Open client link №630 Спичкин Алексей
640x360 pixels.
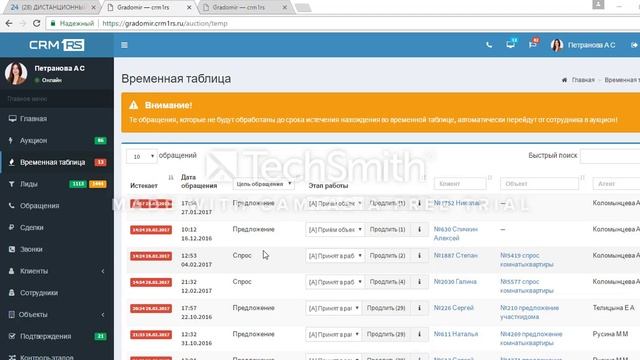click(x=456, y=233)
